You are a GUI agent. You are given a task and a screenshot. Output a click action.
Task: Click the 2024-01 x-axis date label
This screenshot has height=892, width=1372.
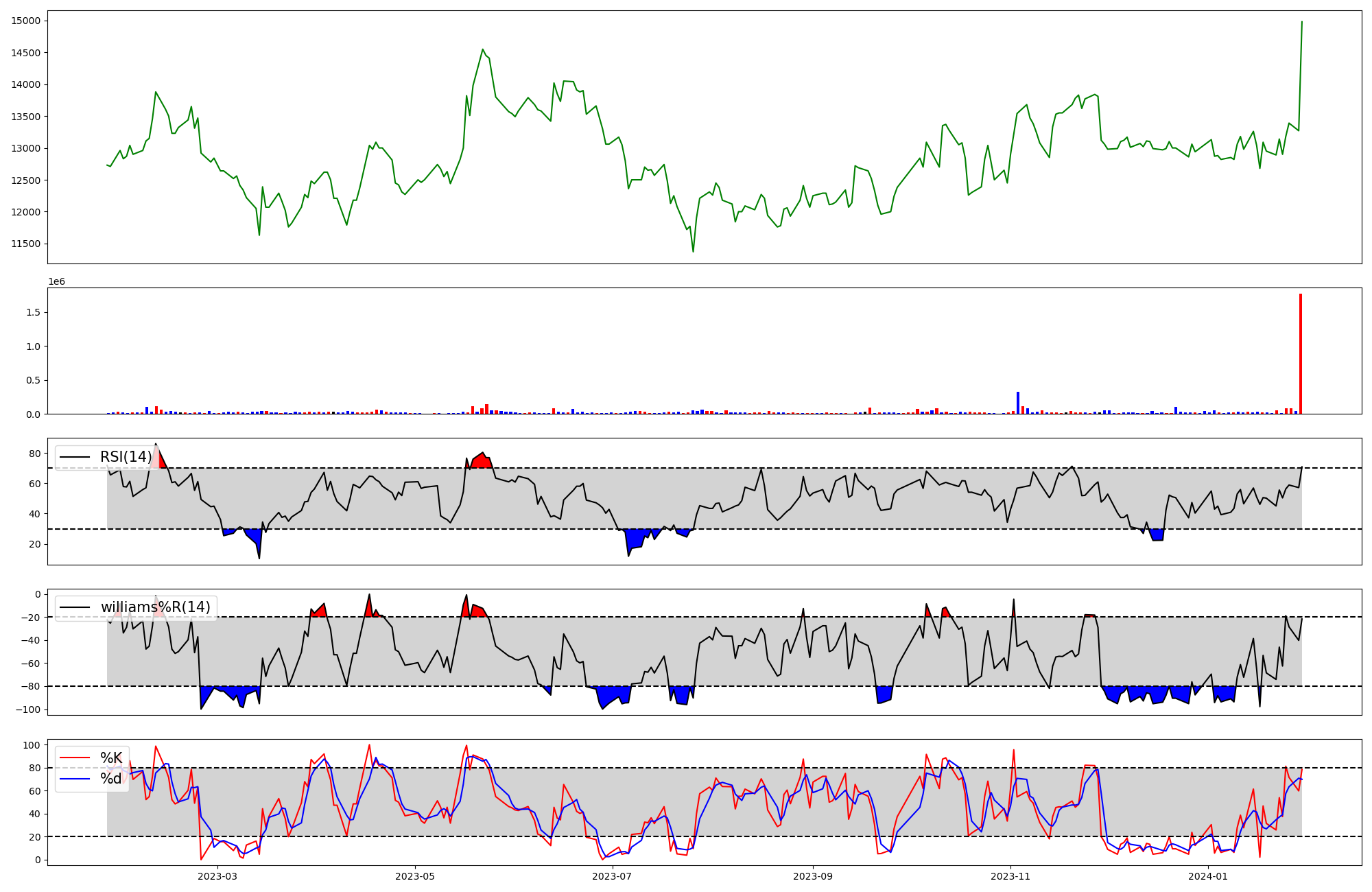tap(1207, 876)
